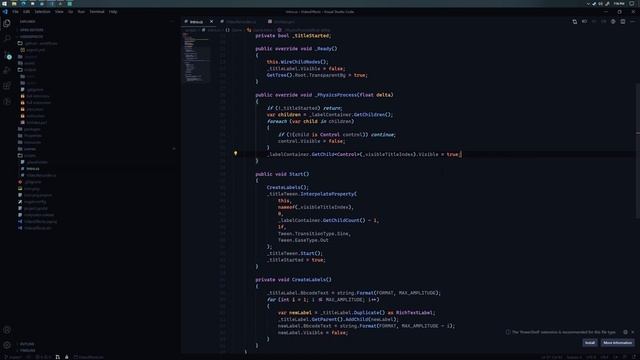640x360 pixels.
Task: Open the Run and Debug view
Action: coord(7,70)
